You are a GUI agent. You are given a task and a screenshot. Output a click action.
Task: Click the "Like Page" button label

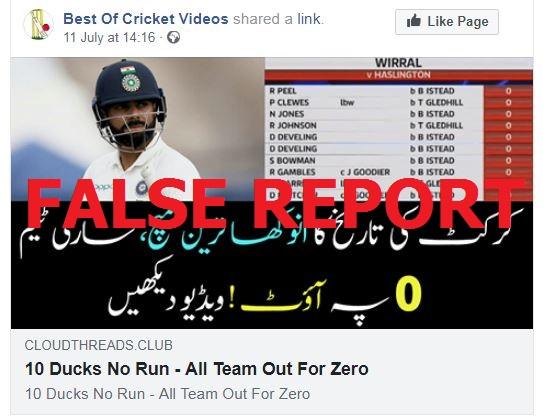tap(458, 21)
